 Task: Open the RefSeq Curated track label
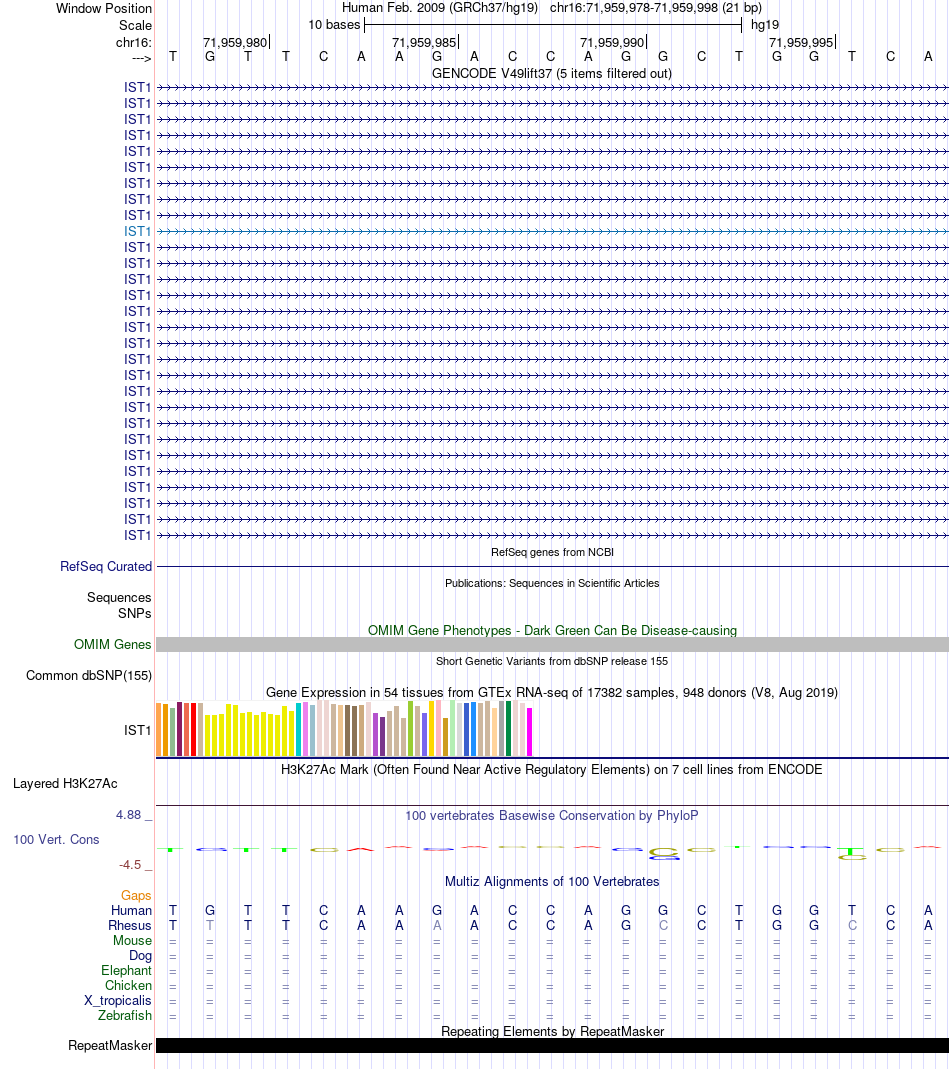(x=106, y=567)
